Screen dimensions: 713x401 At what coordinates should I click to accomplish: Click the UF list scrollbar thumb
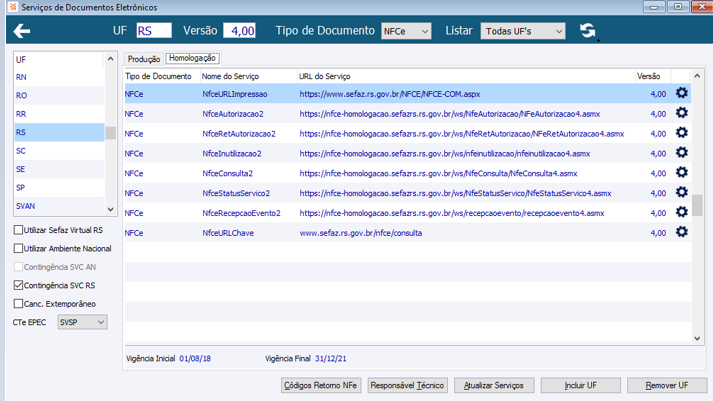click(110, 133)
